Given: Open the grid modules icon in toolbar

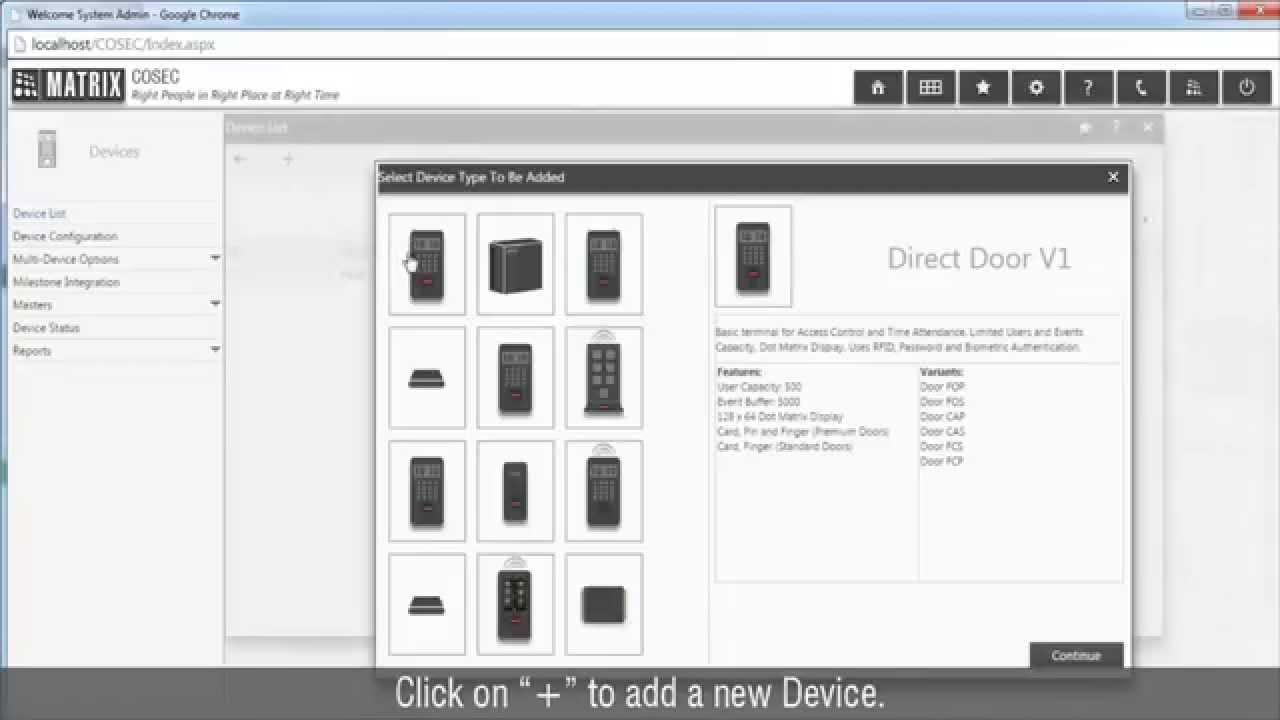Looking at the screenshot, I should point(930,87).
